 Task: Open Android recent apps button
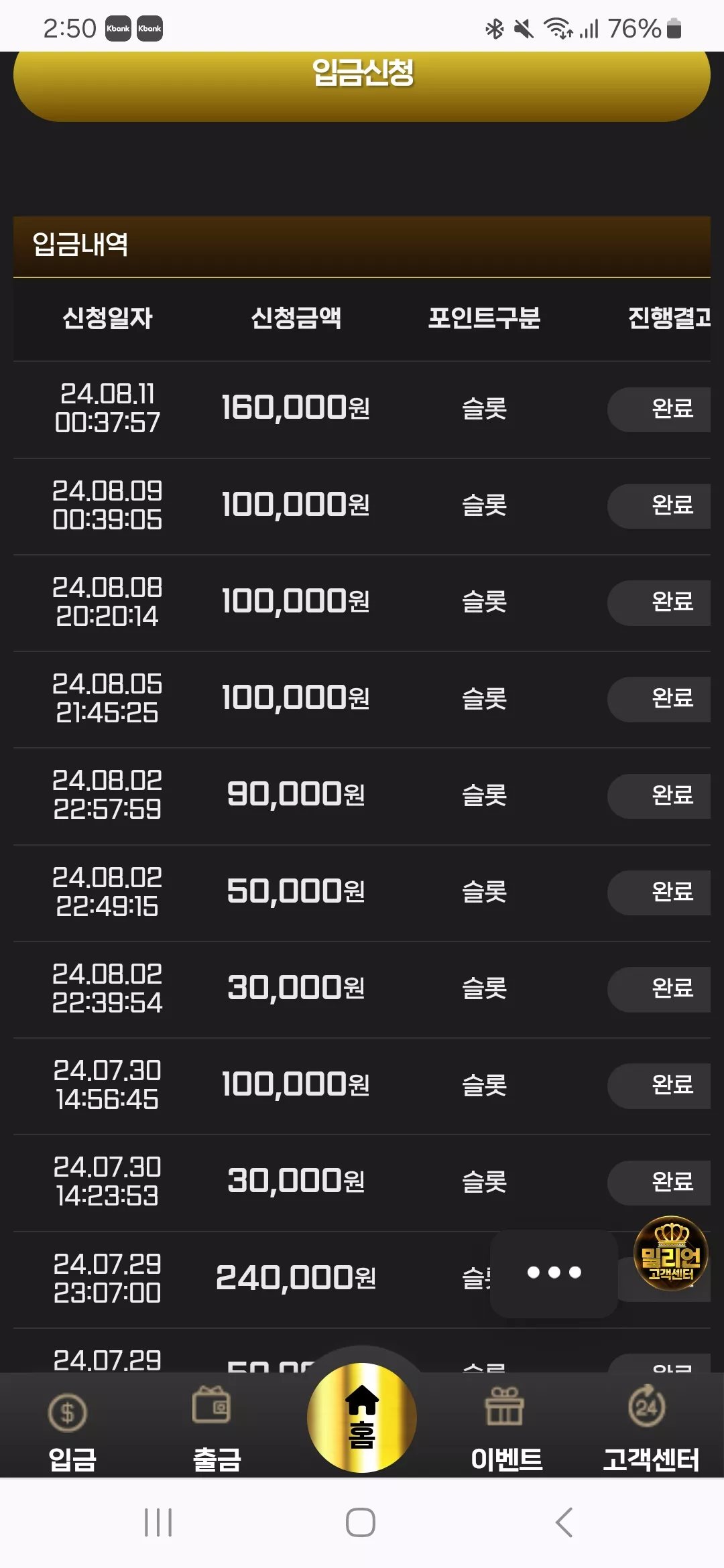click(158, 1522)
